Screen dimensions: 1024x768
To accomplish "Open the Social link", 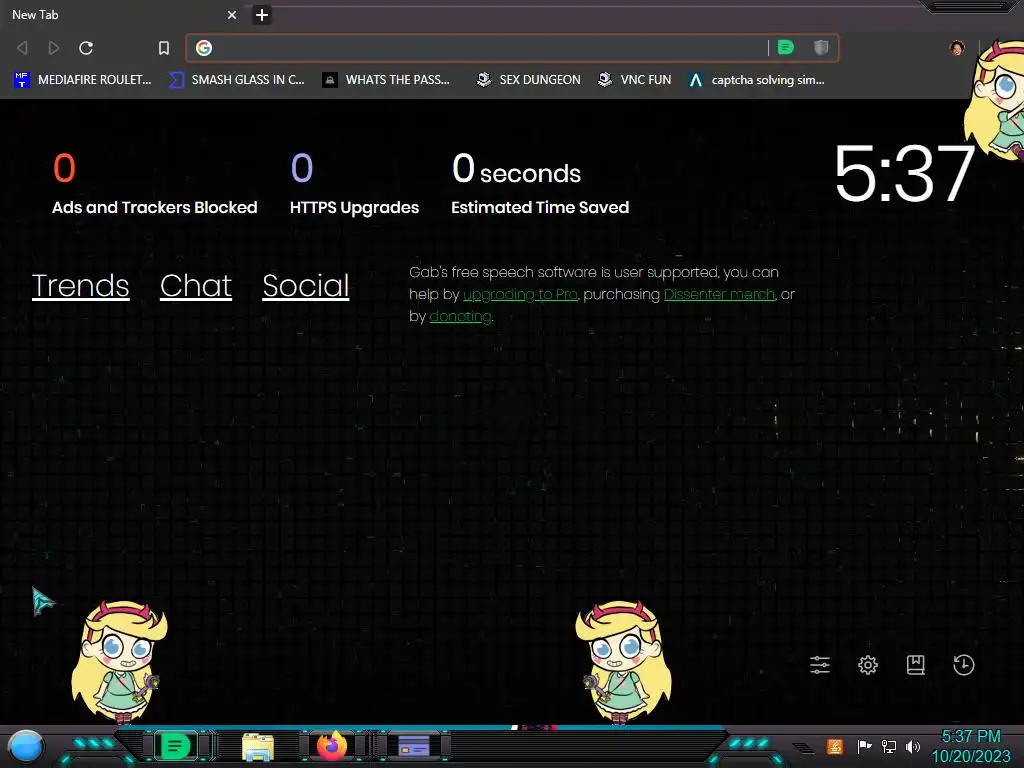I will click(306, 286).
